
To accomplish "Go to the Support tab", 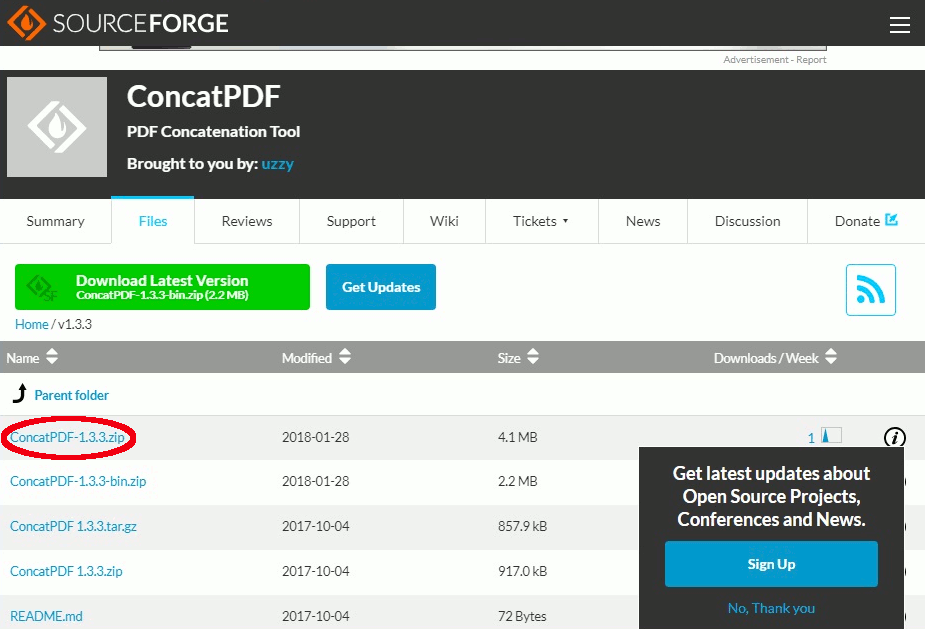I will pyautogui.click(x=351, y=221).
